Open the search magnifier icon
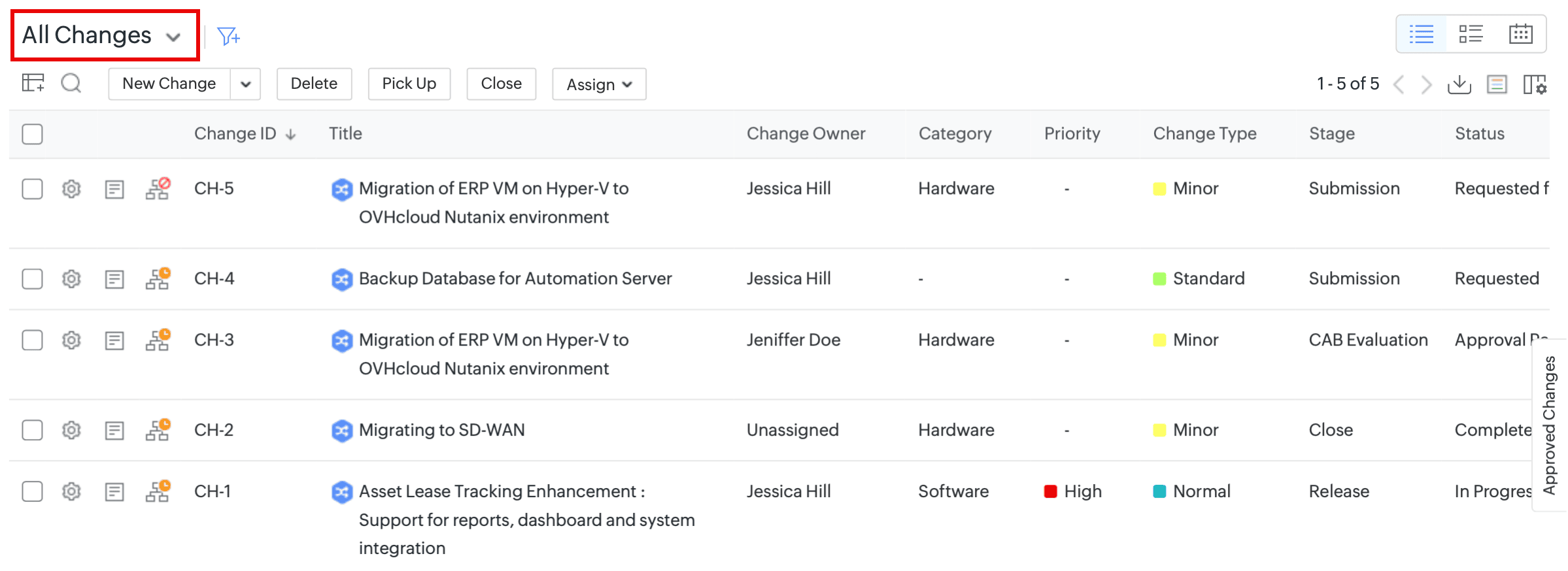This screenshot has height=571, width=1568. [x=71, y=84]
